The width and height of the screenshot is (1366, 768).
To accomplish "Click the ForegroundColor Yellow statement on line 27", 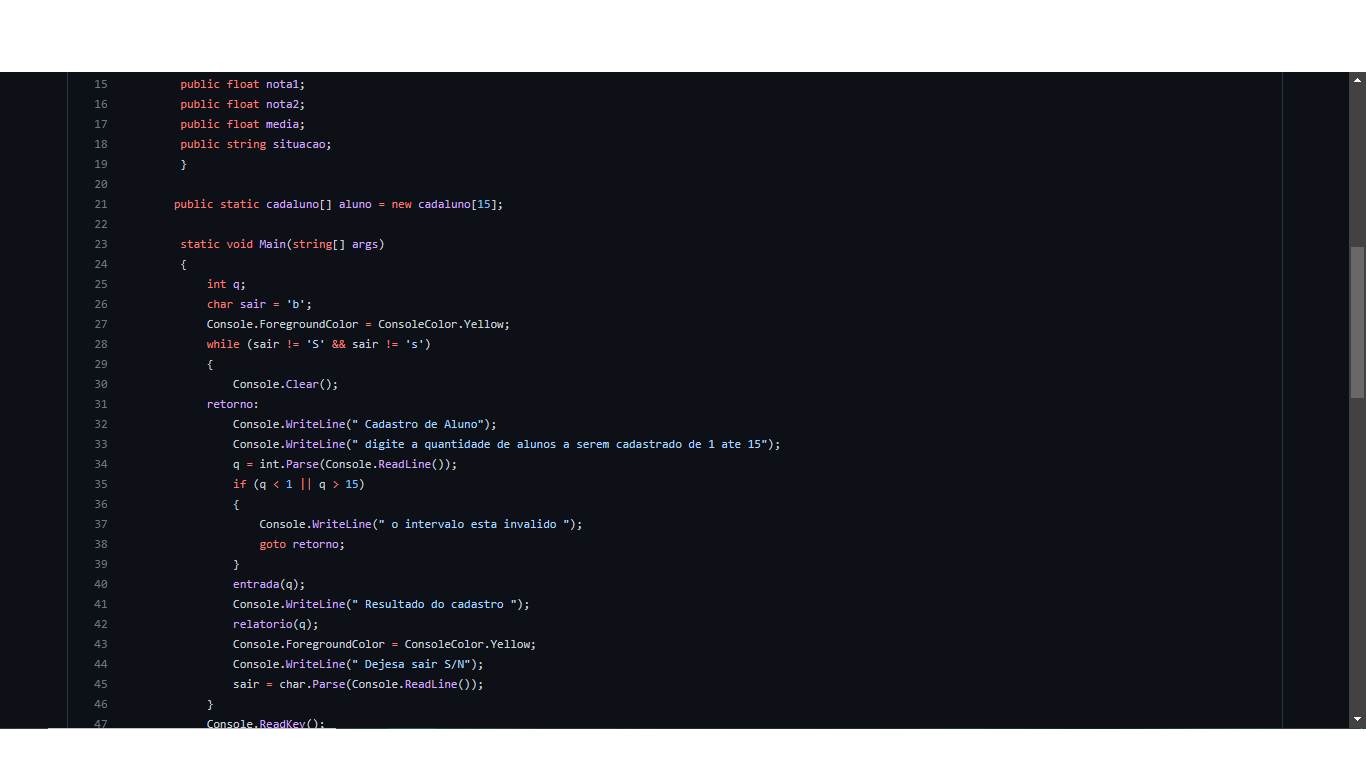I will (358, 324).
